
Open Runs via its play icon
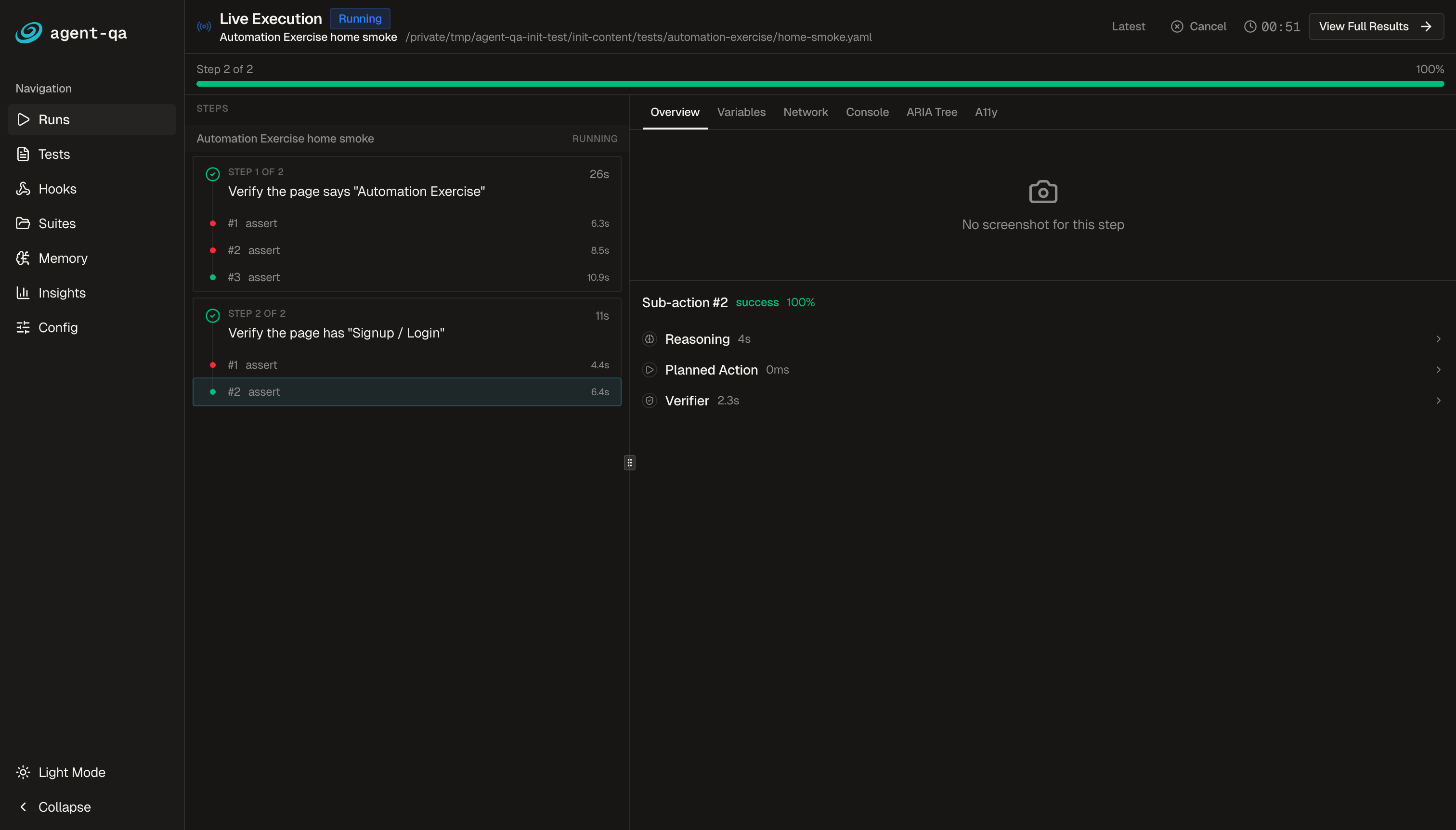coord(24,119)
